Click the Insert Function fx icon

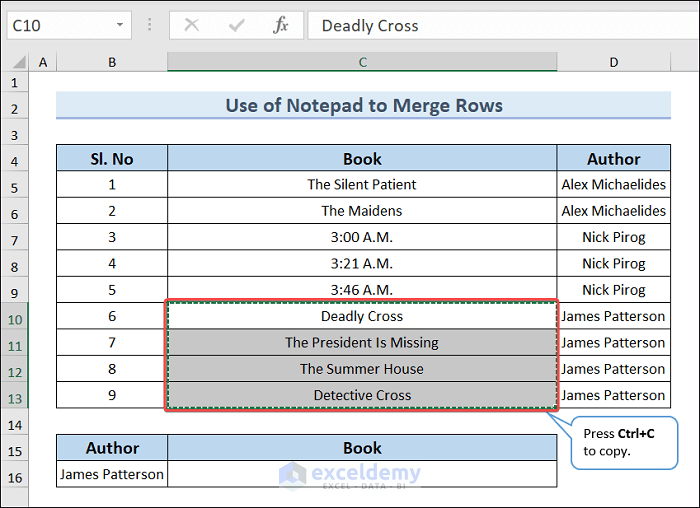point(281,25)
